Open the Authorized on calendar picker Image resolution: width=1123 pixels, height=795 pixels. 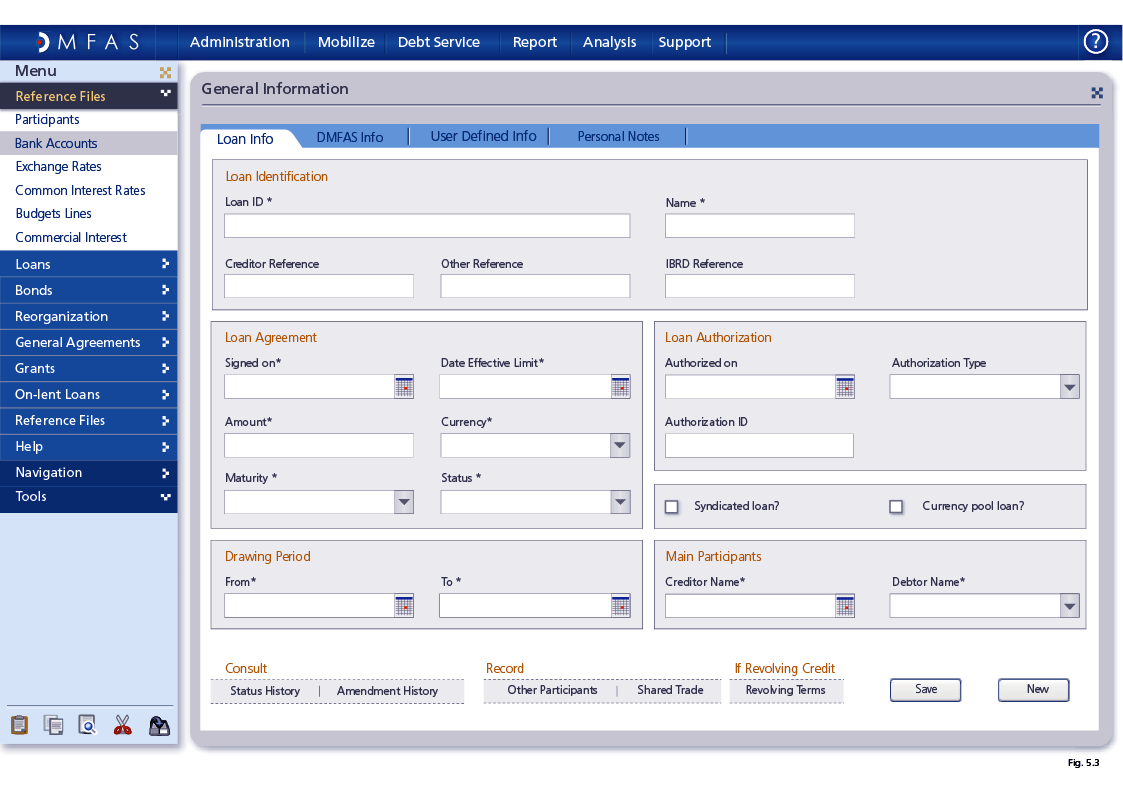845,387
